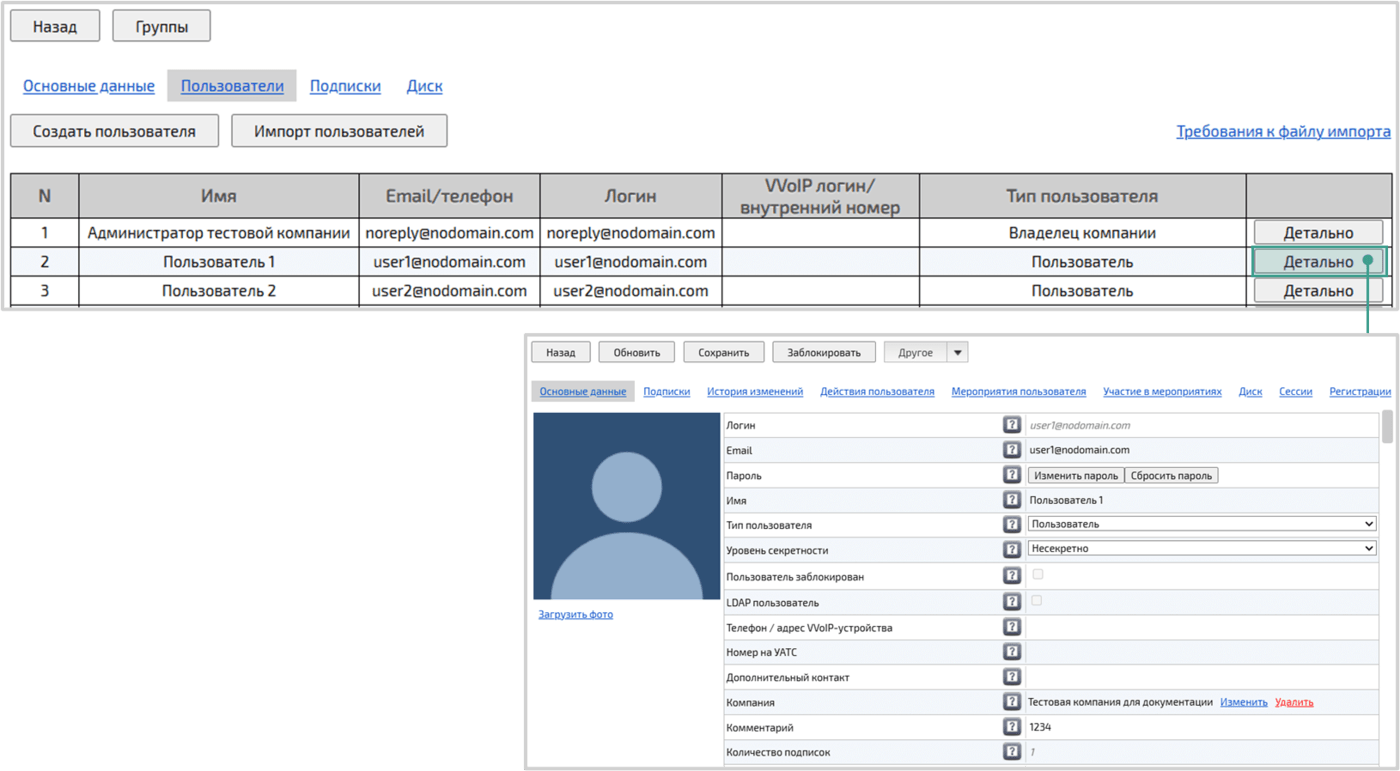This screenshot has width=1400, height=771.
Task: Enable the Пользователь заблокирован checkbox
Action: point(1038,575)
